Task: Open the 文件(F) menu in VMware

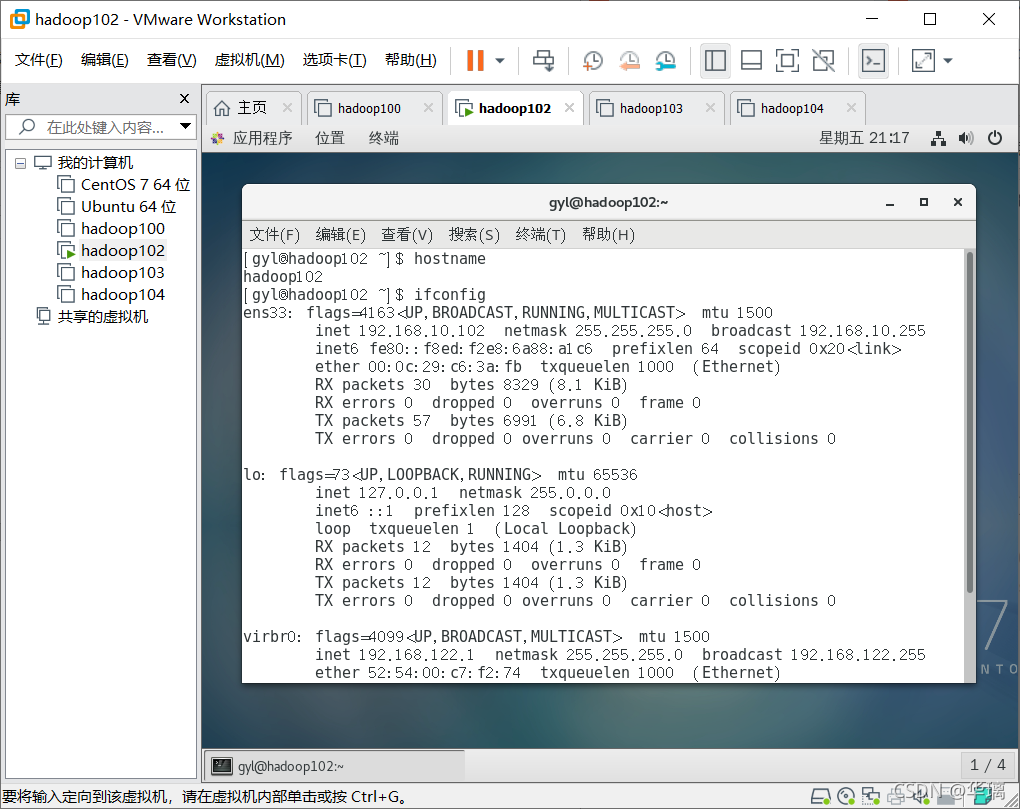Action: [x=38, y=60]
